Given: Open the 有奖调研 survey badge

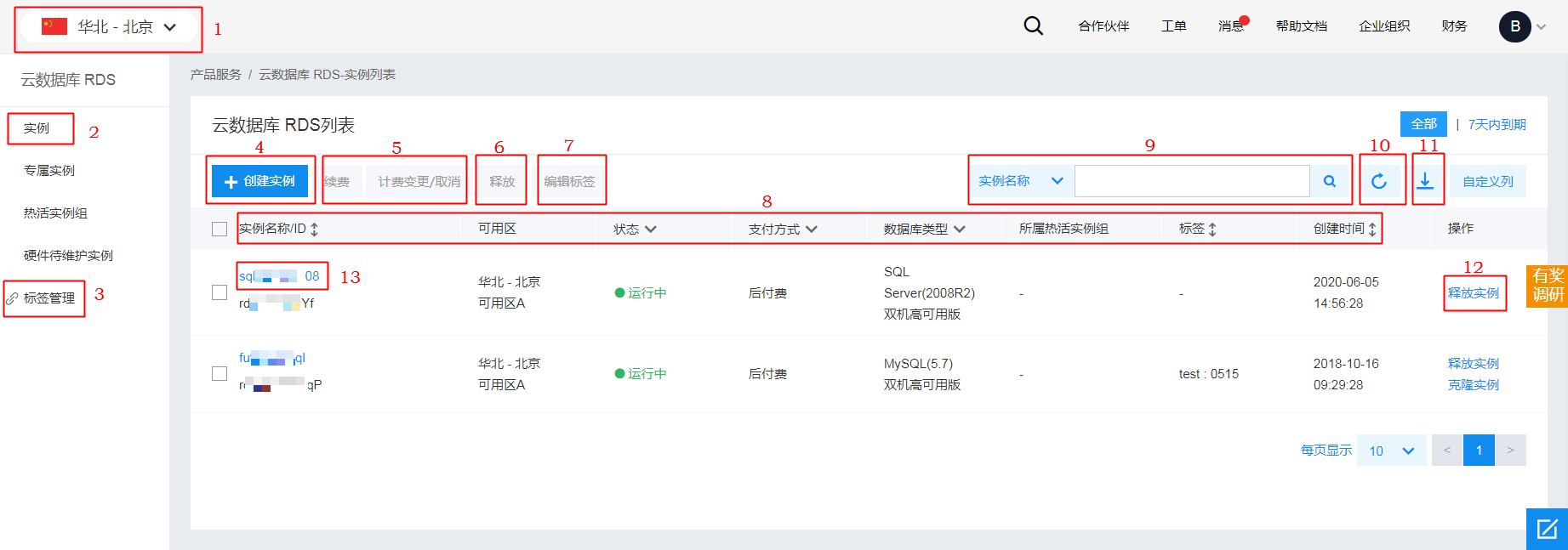Looking at the screenshot, I should pyautogui.click(x=1548, y=286).
